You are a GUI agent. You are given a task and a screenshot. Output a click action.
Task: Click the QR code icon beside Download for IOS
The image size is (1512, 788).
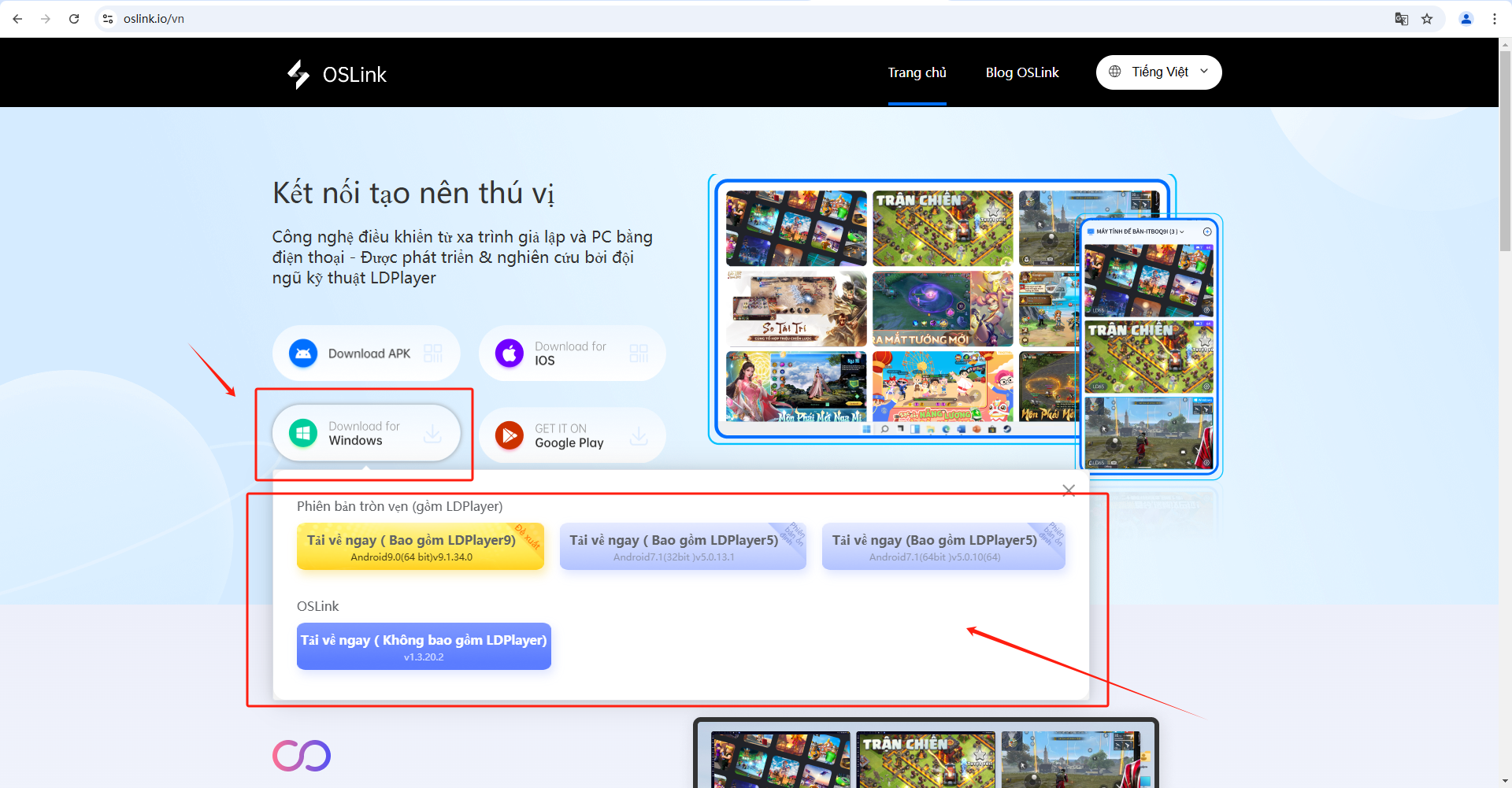click(x=639, y=353)
